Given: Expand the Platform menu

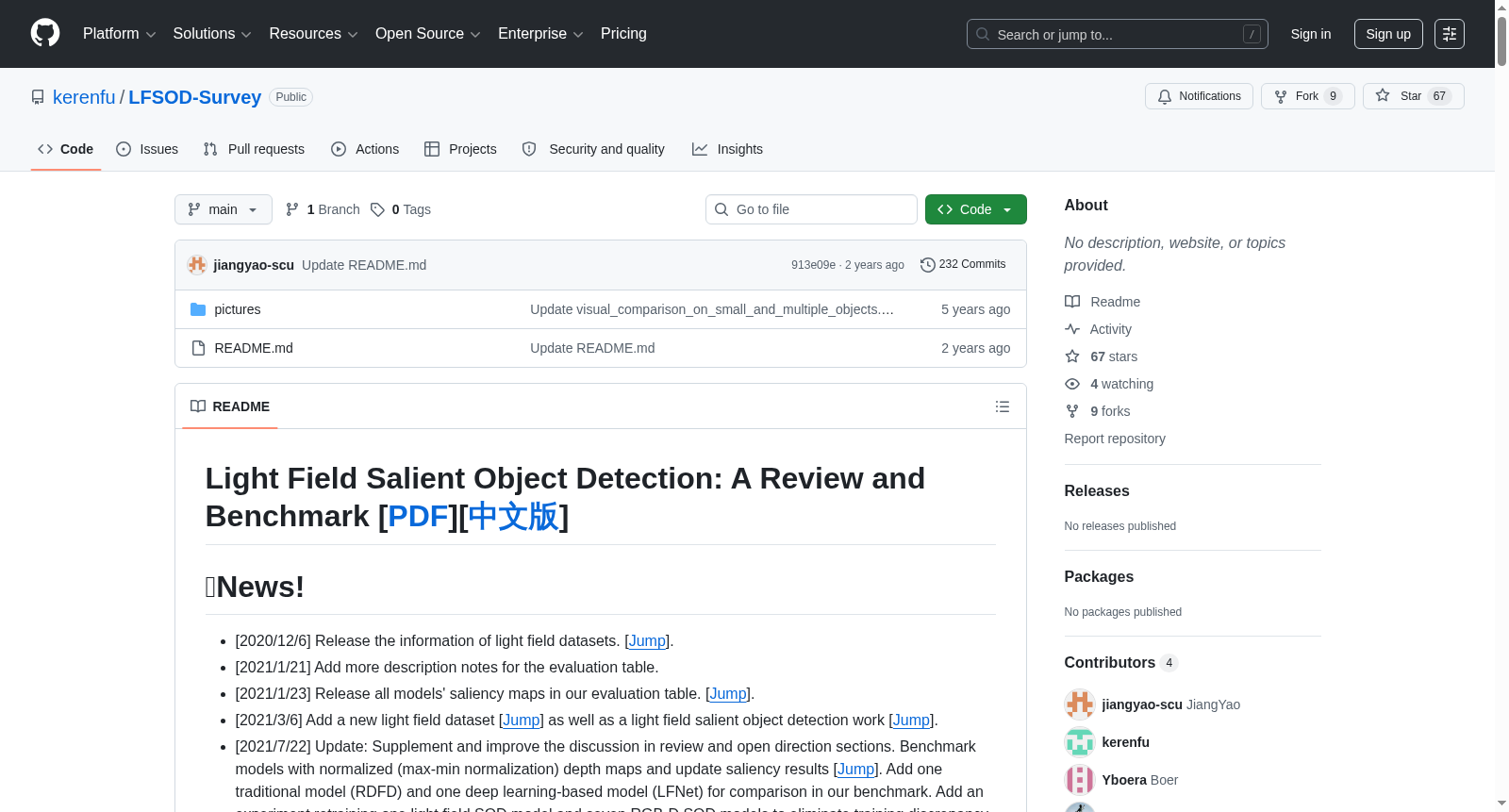Looking at the screenshot, I should (119, 34).
